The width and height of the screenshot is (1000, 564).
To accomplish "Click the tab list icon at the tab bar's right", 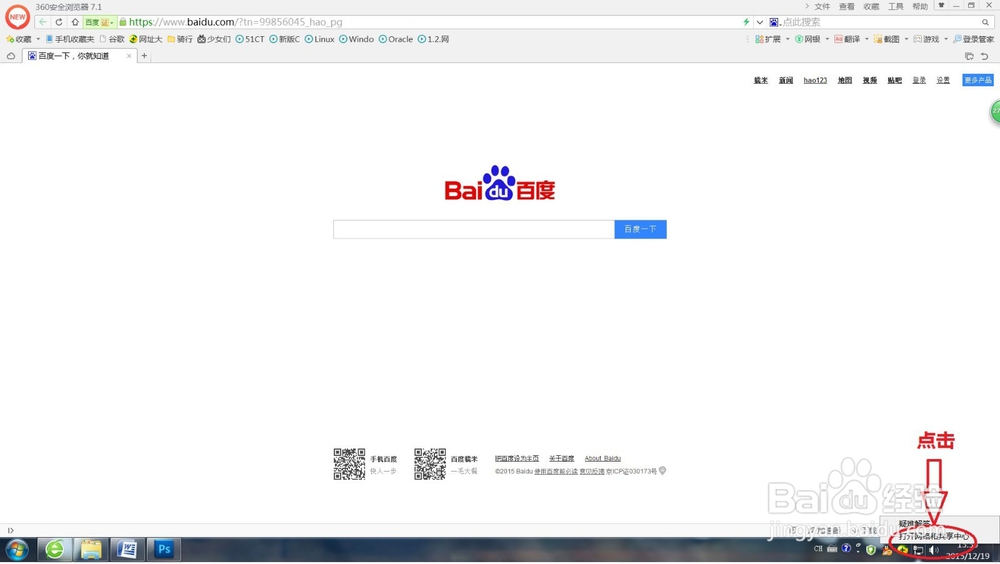I will (969, 56).
